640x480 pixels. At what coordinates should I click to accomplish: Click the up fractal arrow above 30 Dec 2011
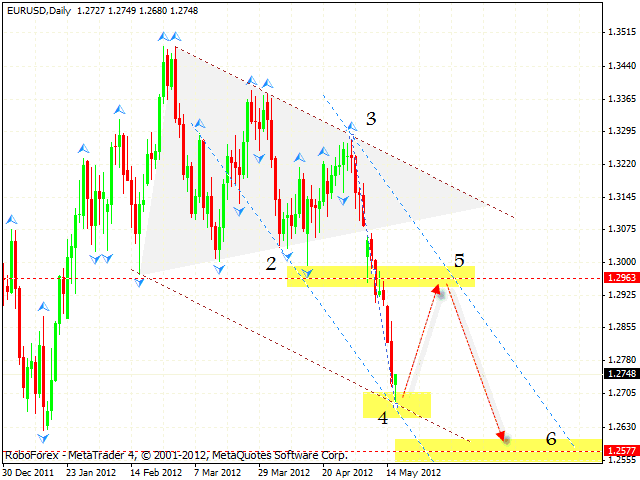(11, 220)
